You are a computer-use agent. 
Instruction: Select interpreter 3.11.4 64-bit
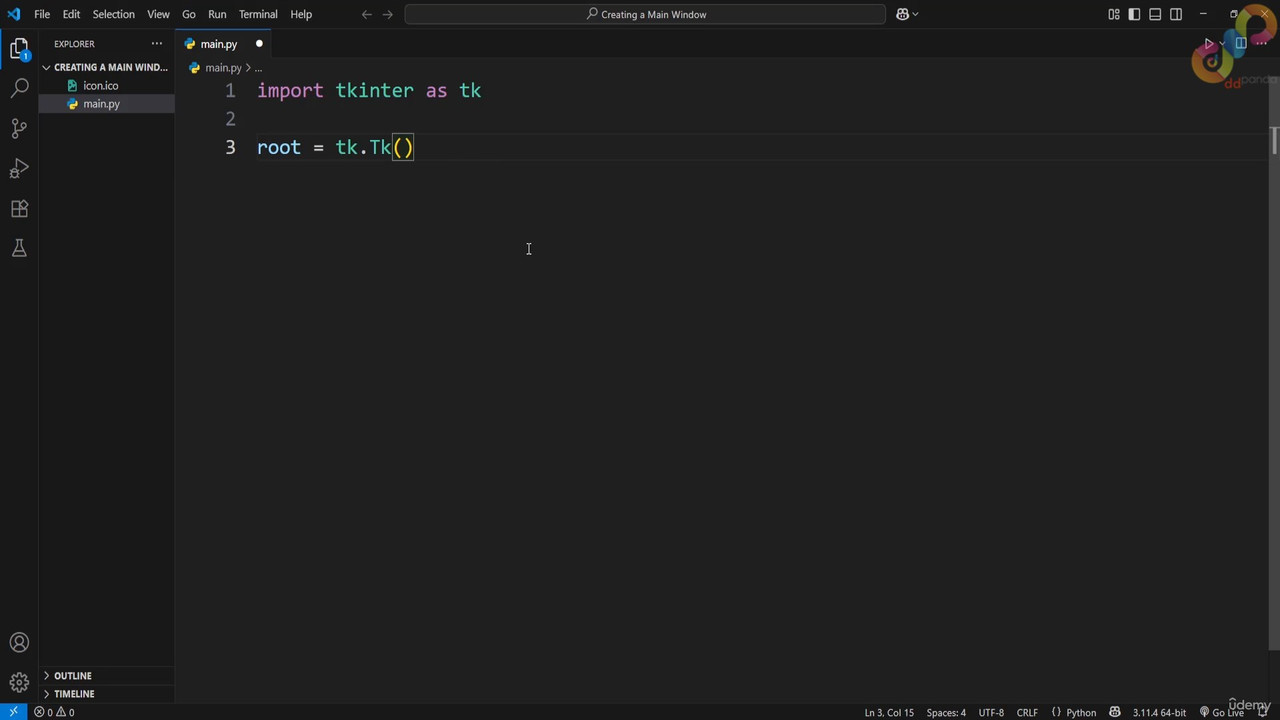click(1159, 712)
